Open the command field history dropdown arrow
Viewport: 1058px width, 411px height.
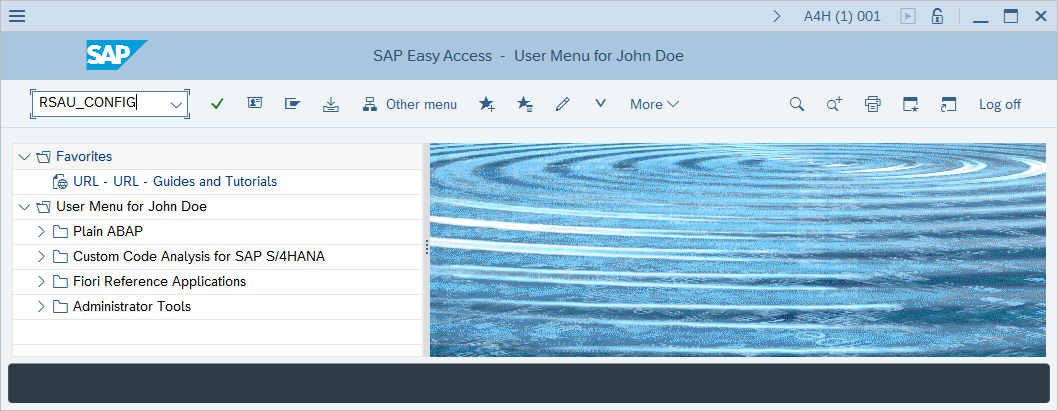pos(176,104)
